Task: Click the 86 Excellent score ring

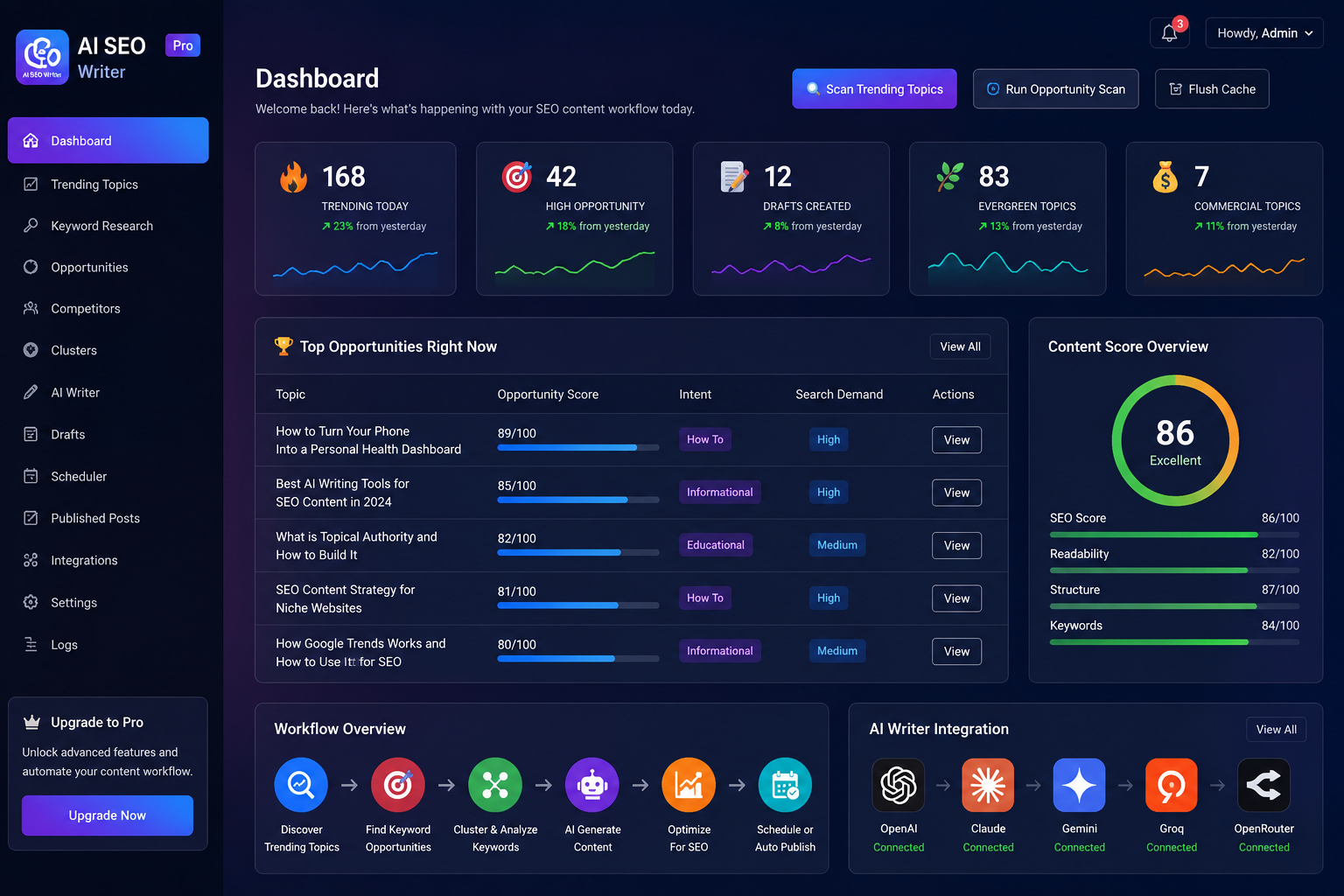Action: 1175,440
